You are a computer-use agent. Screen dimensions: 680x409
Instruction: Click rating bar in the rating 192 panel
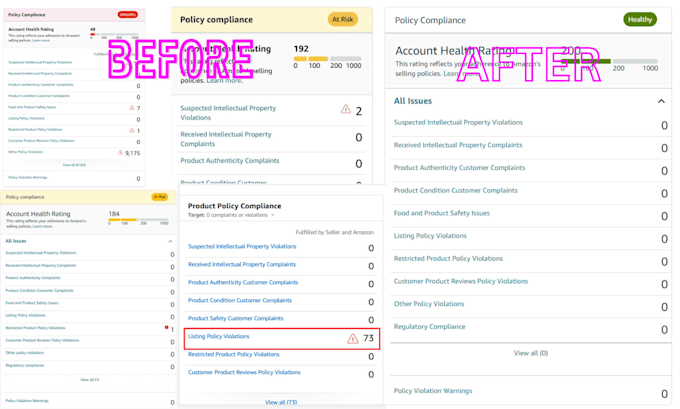327,59
